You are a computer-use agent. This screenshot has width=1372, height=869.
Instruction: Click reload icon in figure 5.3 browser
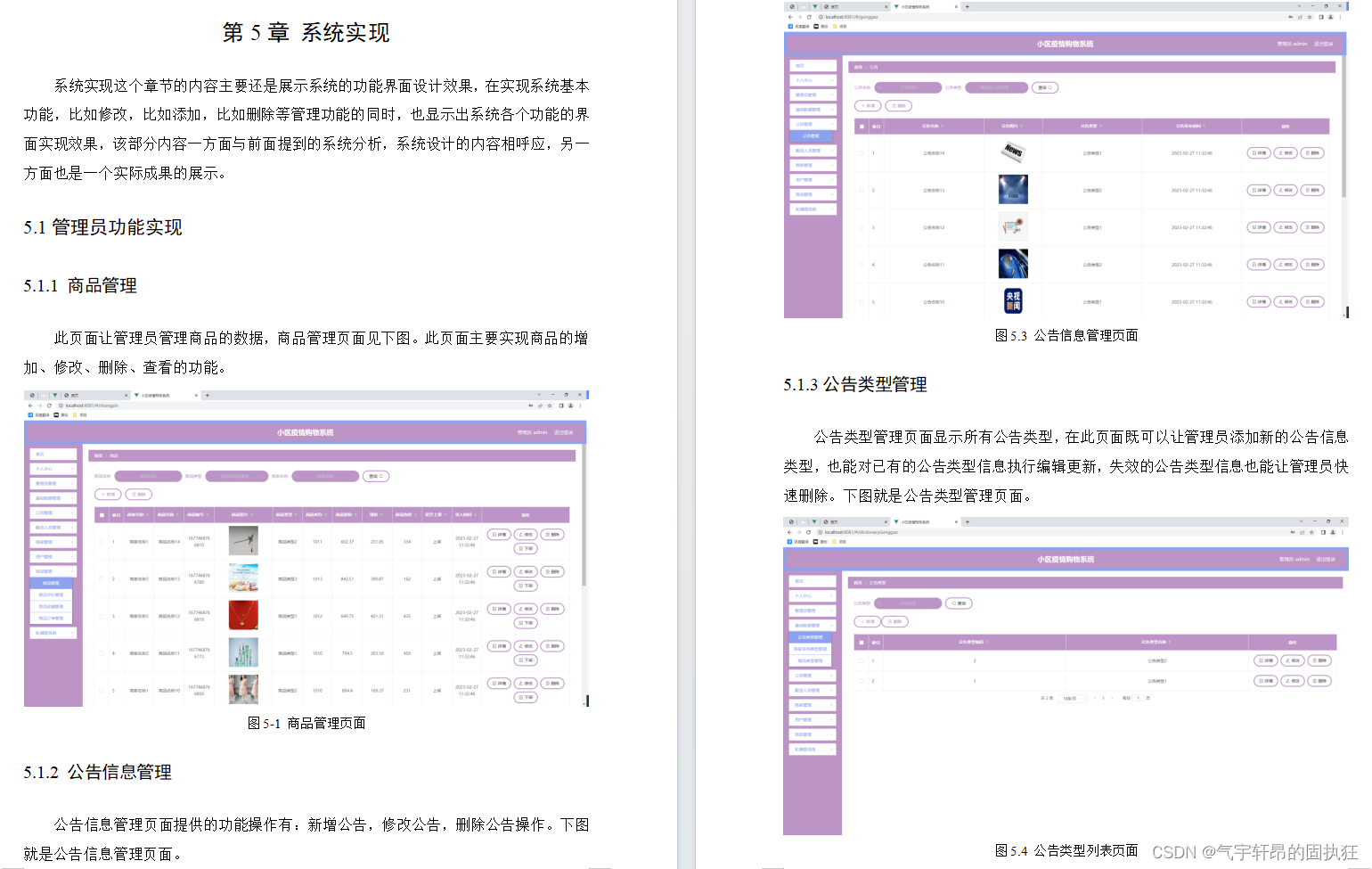[x=809, y=17]
